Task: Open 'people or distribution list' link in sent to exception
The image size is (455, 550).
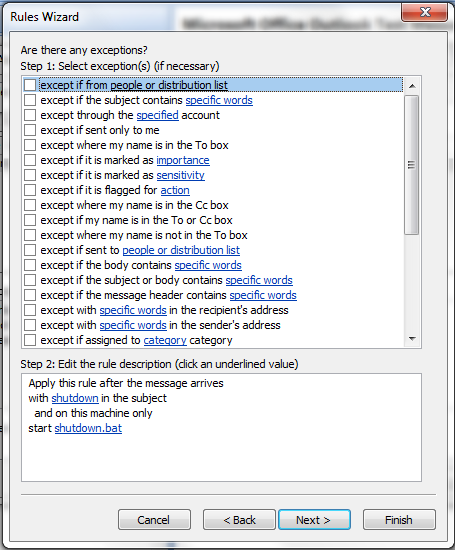Action: tap(181, 250)
